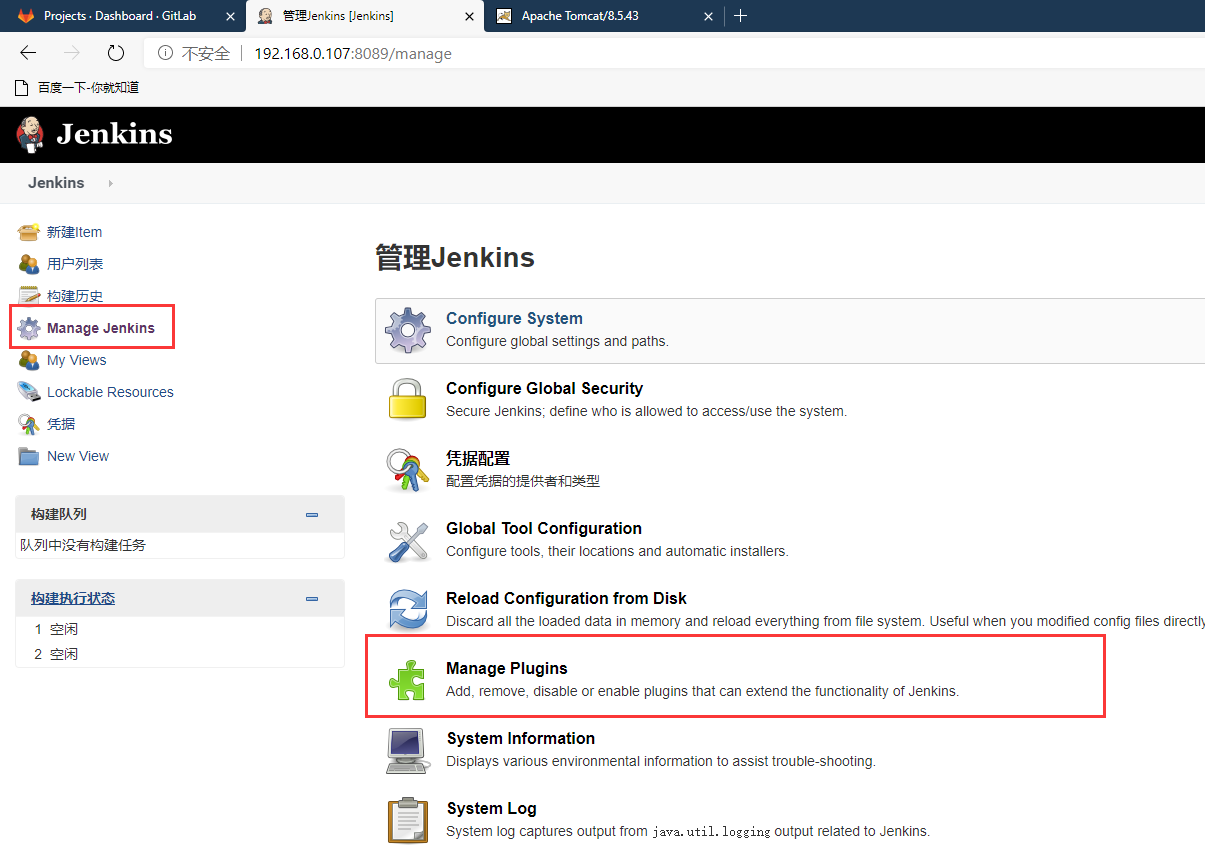This screenshot has height=847, width=1205.
Task: Close the Apache Tomcat tab
Action: click(709, 16)
